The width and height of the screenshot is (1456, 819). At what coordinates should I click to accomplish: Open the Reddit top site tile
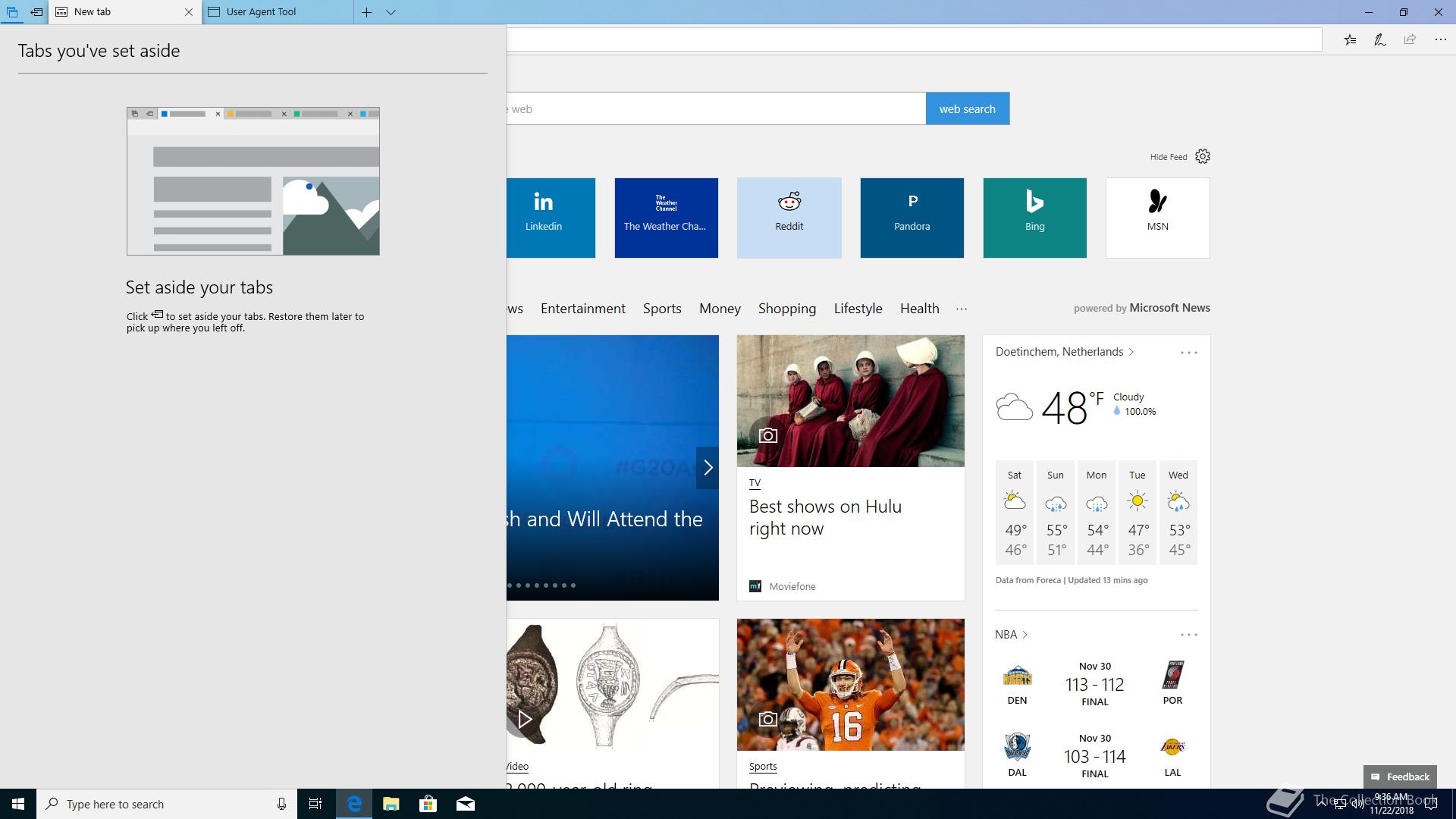[789, 218]
